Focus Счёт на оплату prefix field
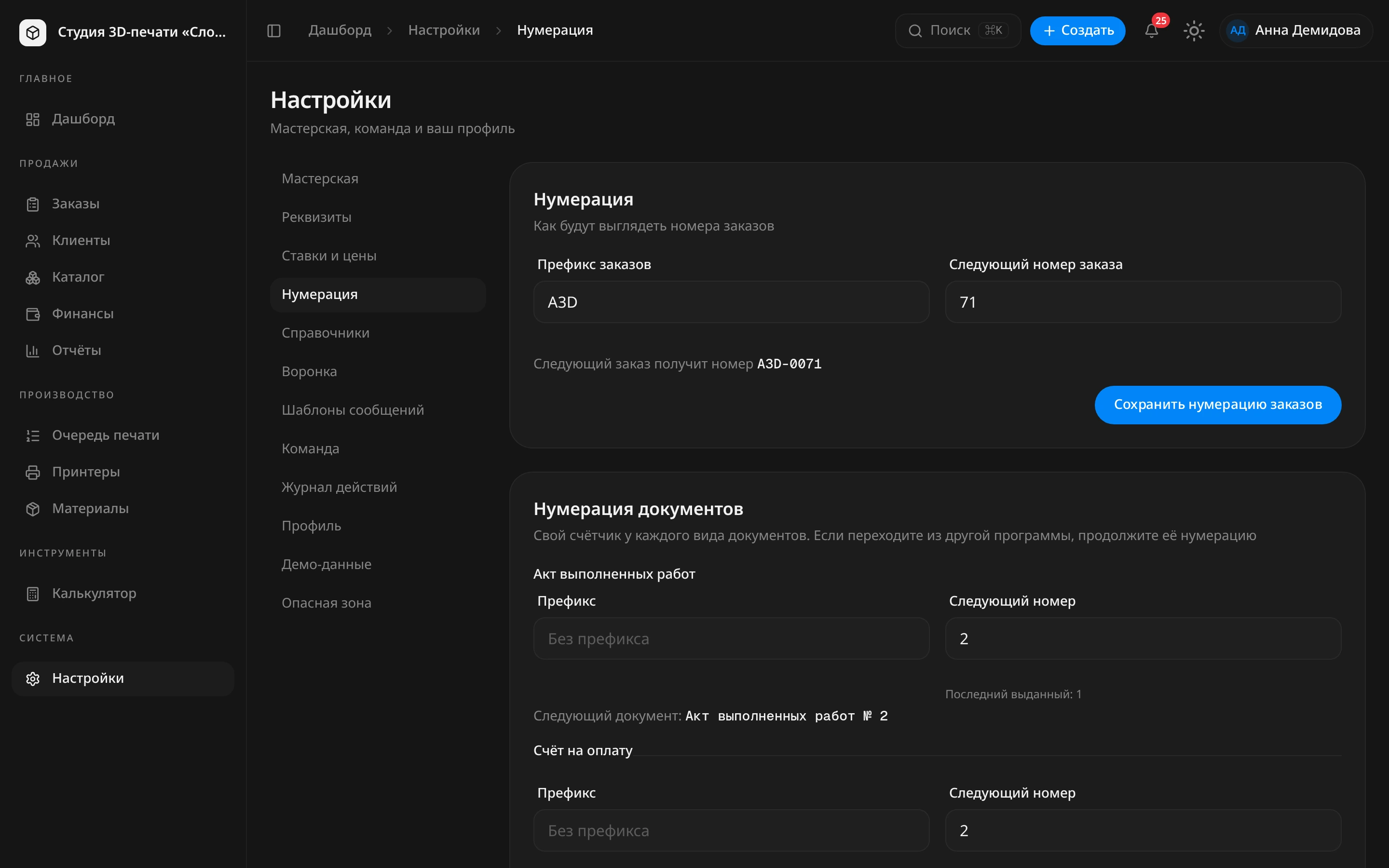The image size is (1389, 868). pos(731,830)
